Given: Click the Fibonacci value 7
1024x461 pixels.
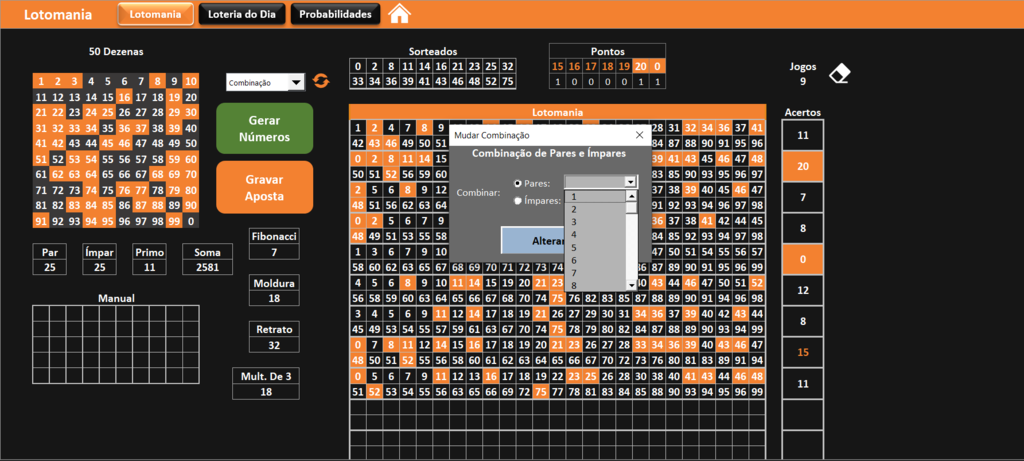Looking at the screenshot, I should [274, 251].
